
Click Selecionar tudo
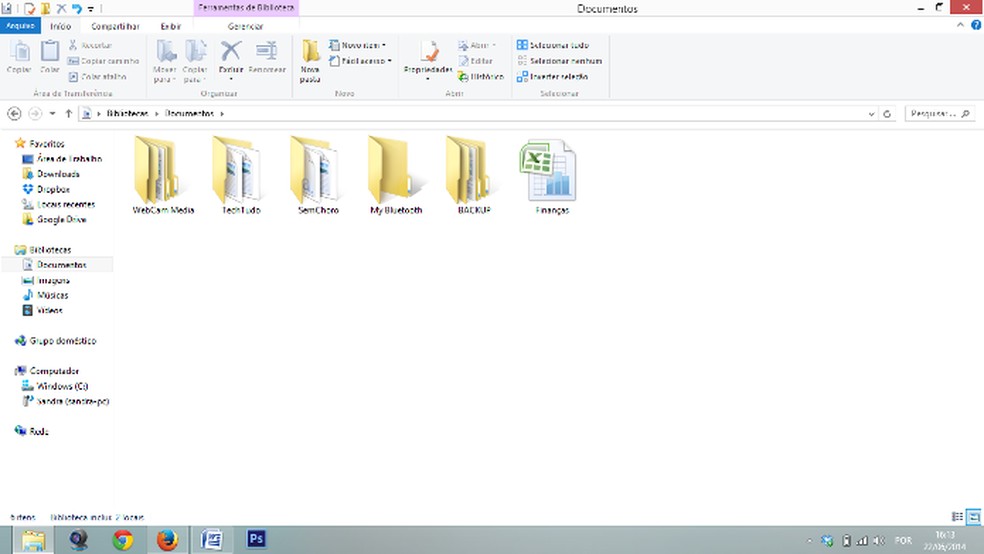(553, 45)
